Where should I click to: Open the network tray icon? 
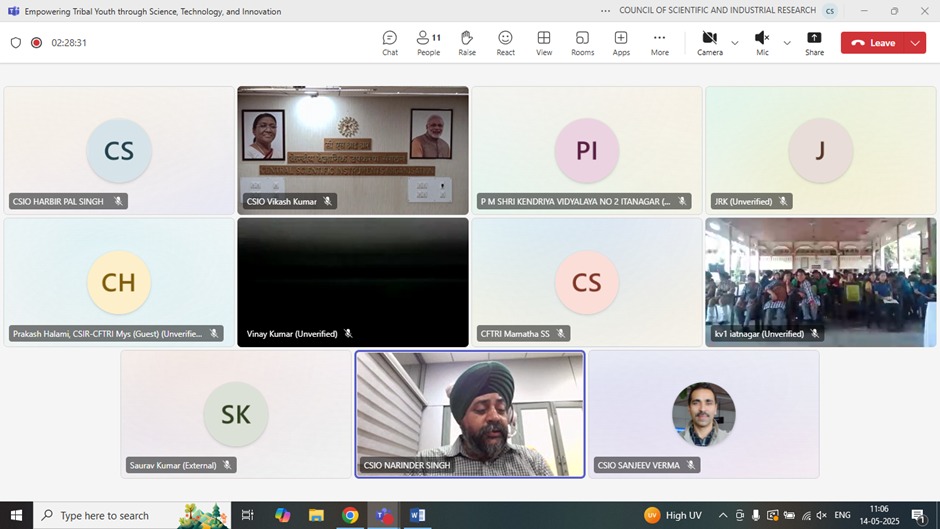tap(806, 515)
